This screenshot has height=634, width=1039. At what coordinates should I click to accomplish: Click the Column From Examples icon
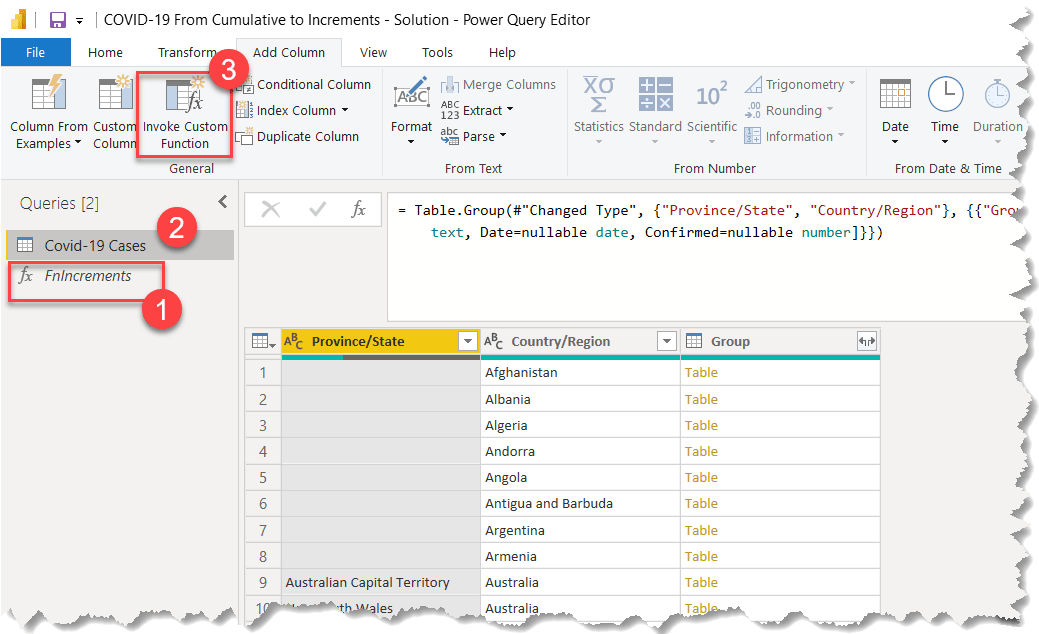(x=48, y=93)
